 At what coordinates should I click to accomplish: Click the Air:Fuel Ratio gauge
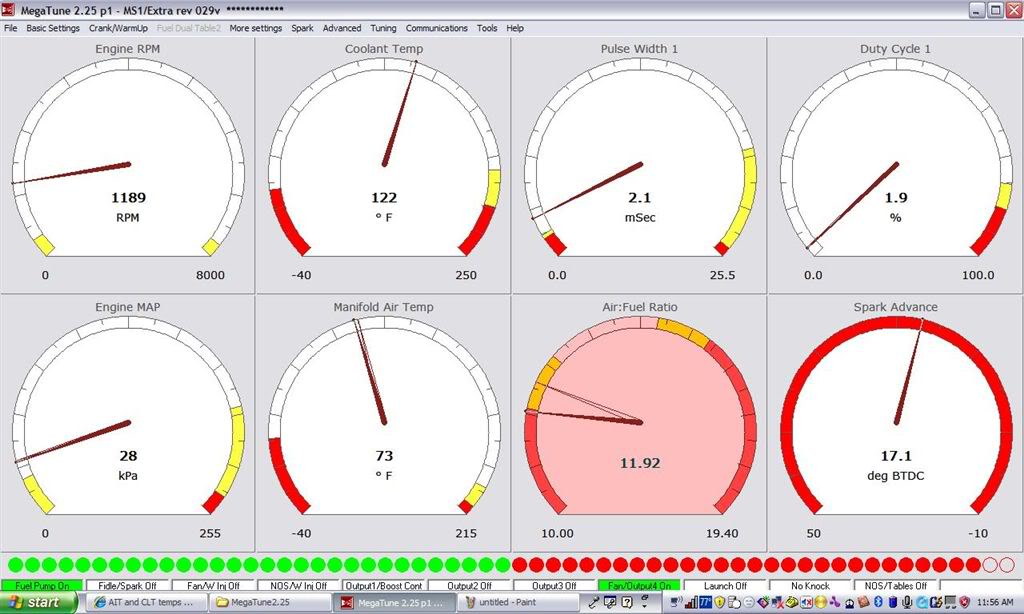pos(639,423)
